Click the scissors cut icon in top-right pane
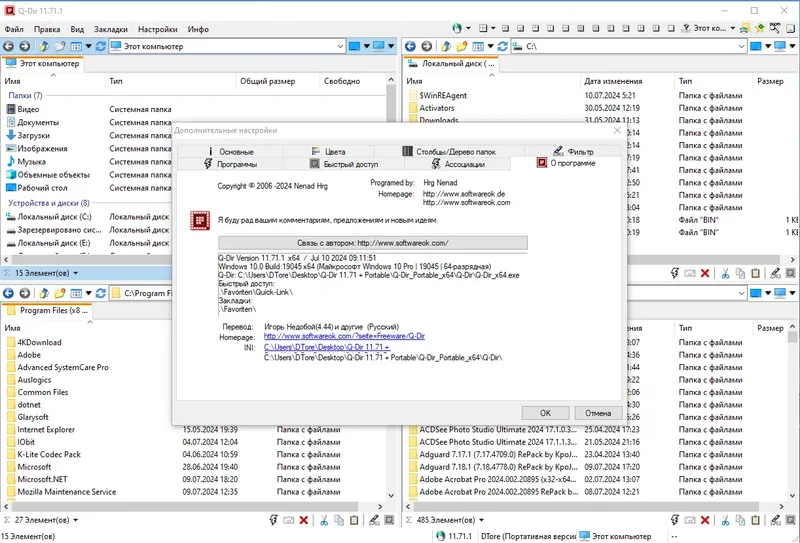 tap(725, 274)
